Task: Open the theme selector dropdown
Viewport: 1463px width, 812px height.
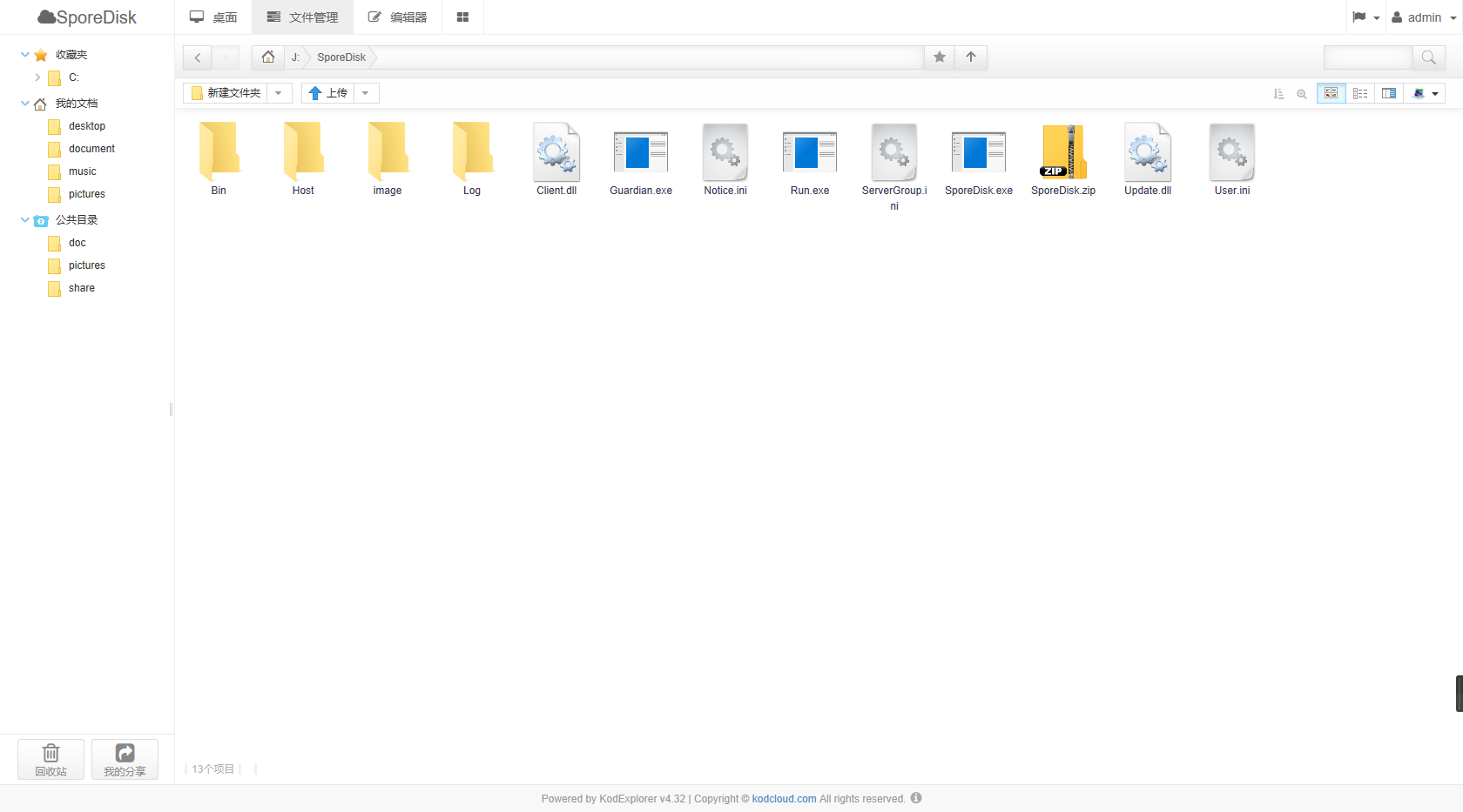Action: pos(1425,93)
